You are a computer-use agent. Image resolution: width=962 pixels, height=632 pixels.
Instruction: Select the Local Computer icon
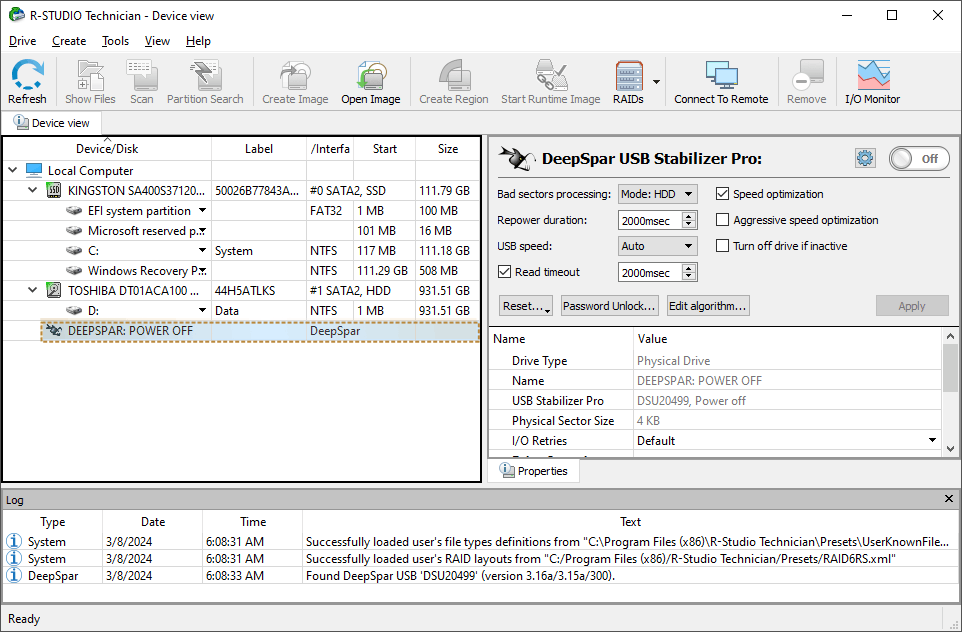34,170
